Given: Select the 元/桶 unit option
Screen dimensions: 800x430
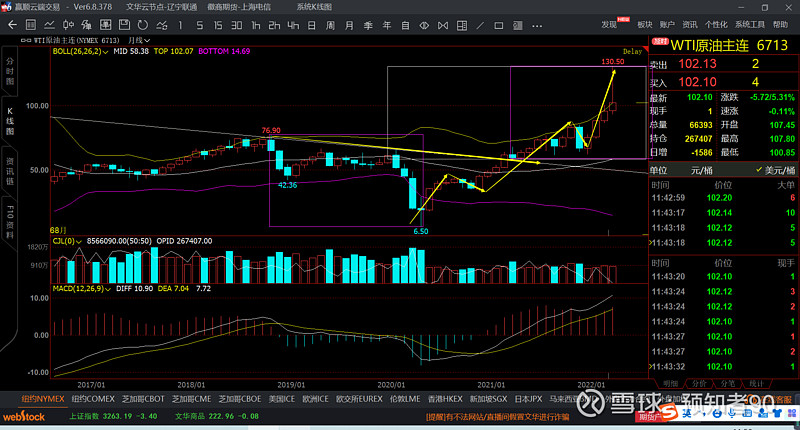Looking at the screenshot, I should (702, 170).
